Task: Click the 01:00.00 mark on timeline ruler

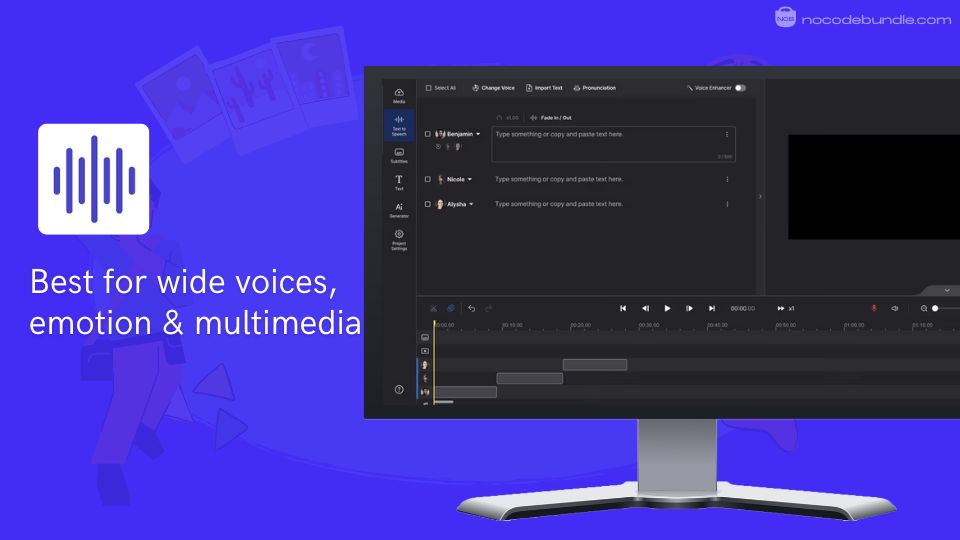Action: pos(853,325)
